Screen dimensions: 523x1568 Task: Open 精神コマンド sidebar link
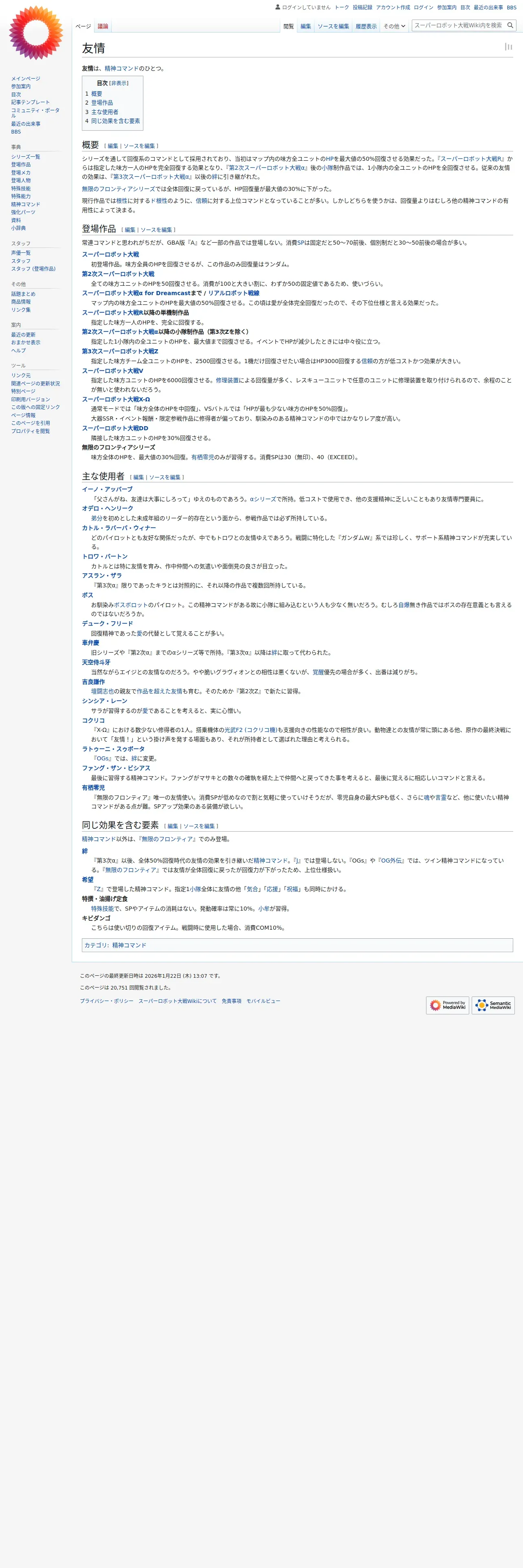click(x=26, y=204)
